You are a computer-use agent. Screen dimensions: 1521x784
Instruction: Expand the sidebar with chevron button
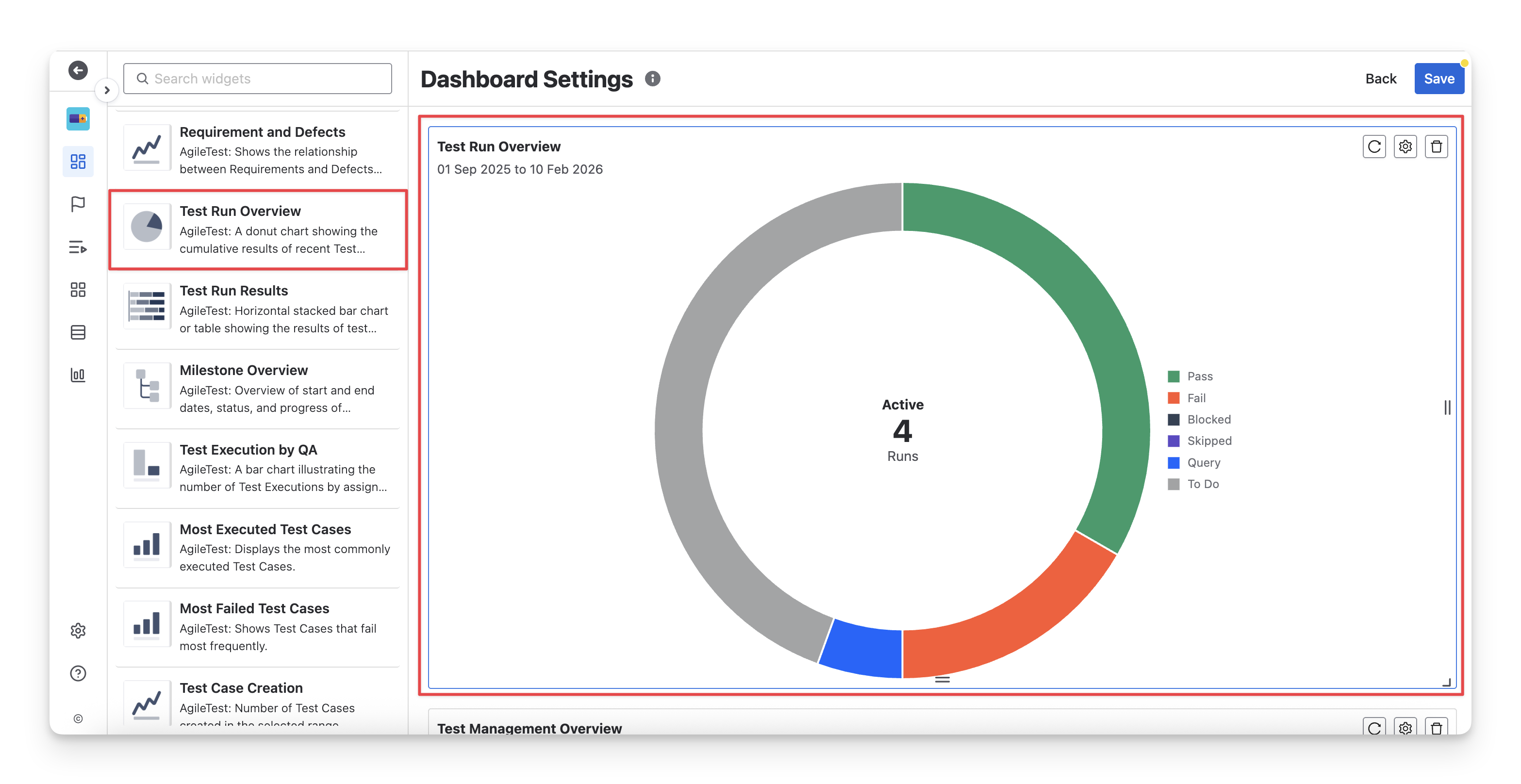coord(107,90)
